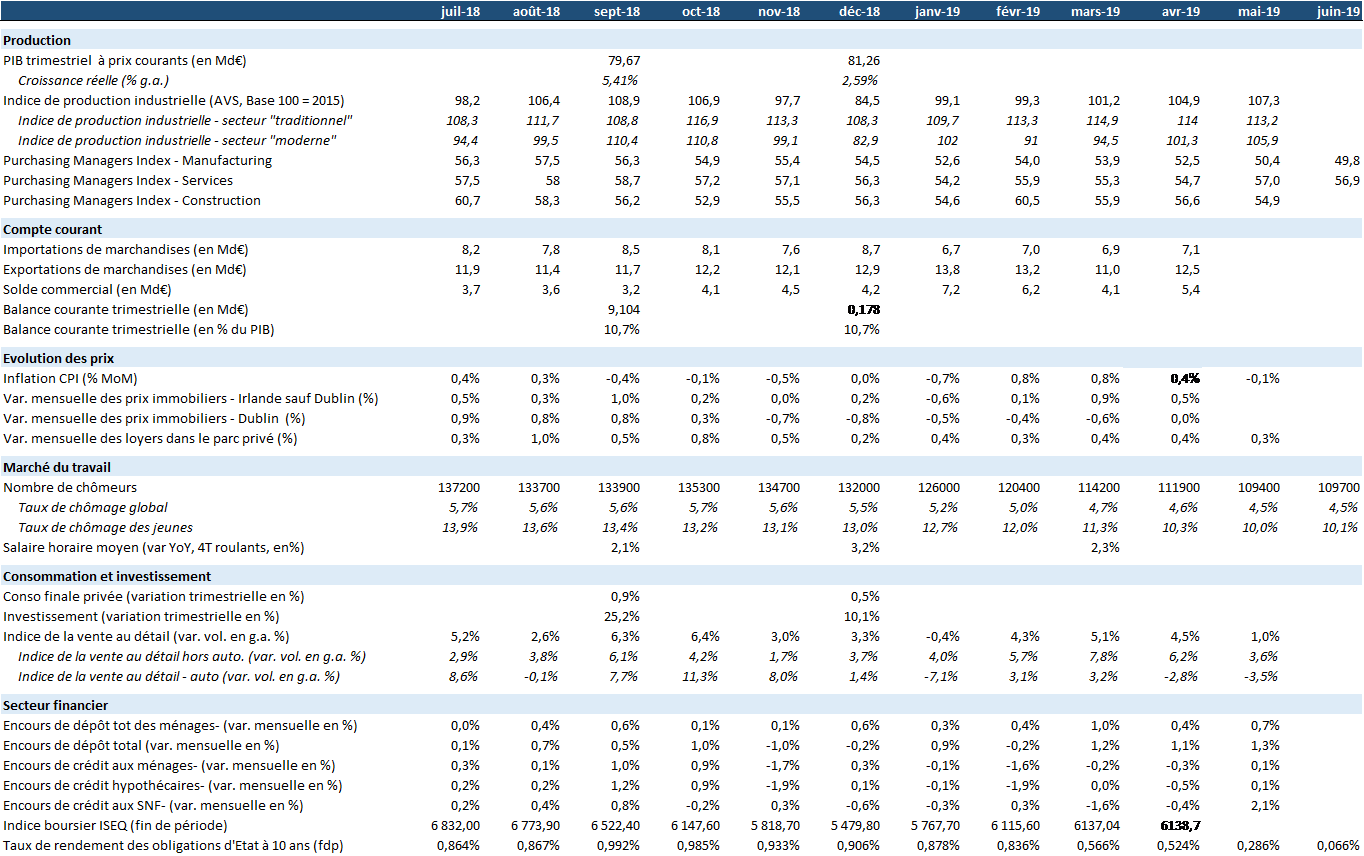Screen dimensions: 1364x856
Task: Select loyers dans le parc privé label
Action: 150,438
